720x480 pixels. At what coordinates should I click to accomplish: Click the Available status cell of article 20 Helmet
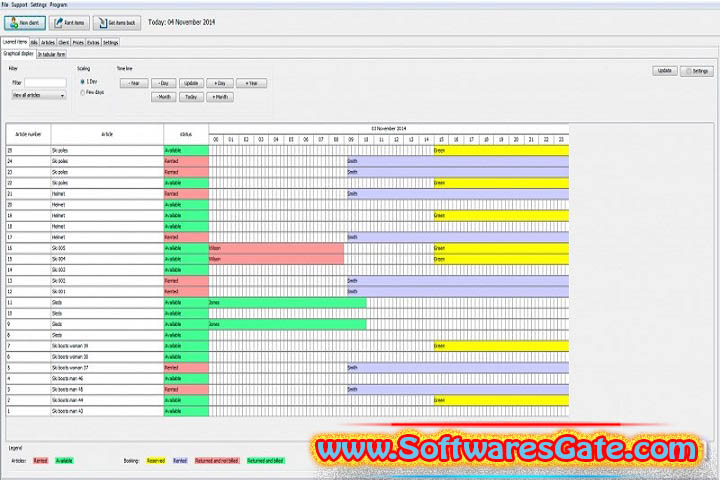tap(186, 205)
